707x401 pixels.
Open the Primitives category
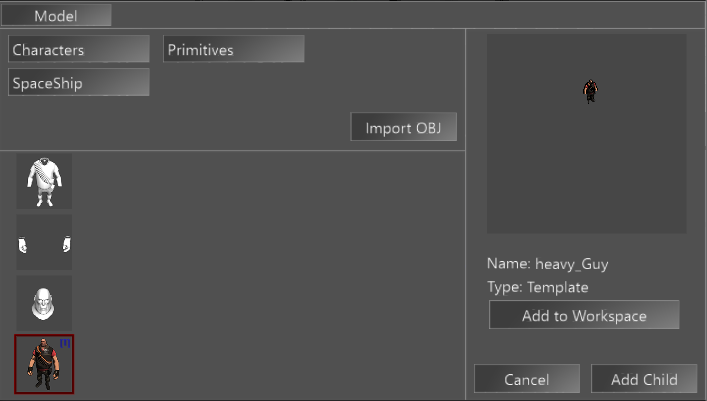tap(234, 49)
